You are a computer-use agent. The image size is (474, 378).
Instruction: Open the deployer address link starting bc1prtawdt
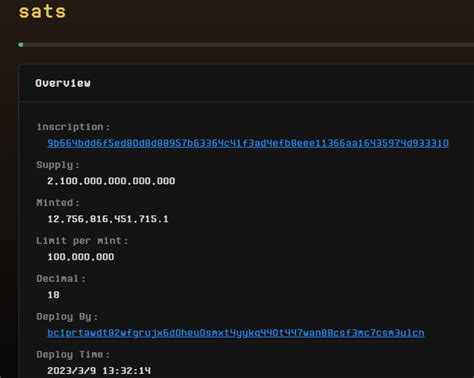tap(236, 333)
